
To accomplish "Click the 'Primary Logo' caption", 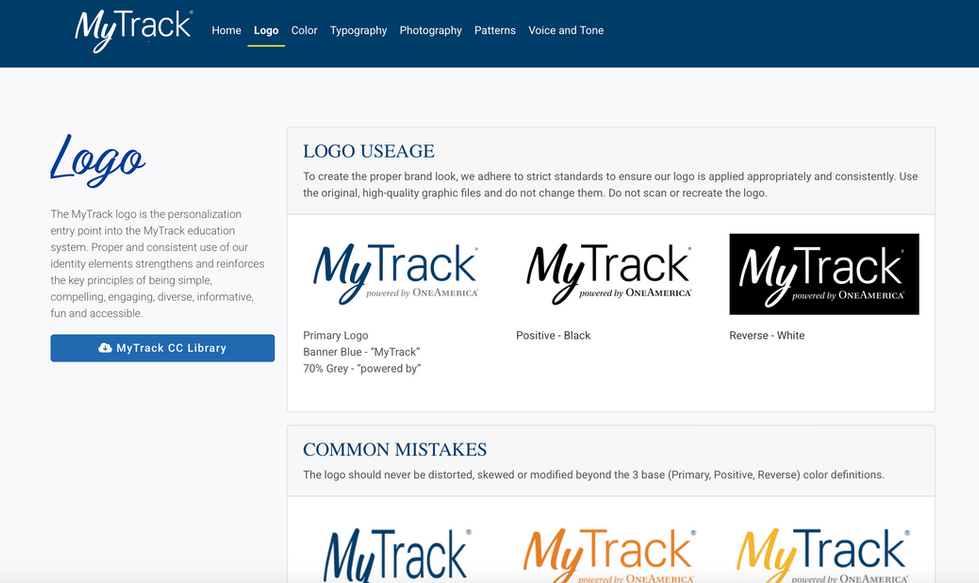I will coord(335,335).
